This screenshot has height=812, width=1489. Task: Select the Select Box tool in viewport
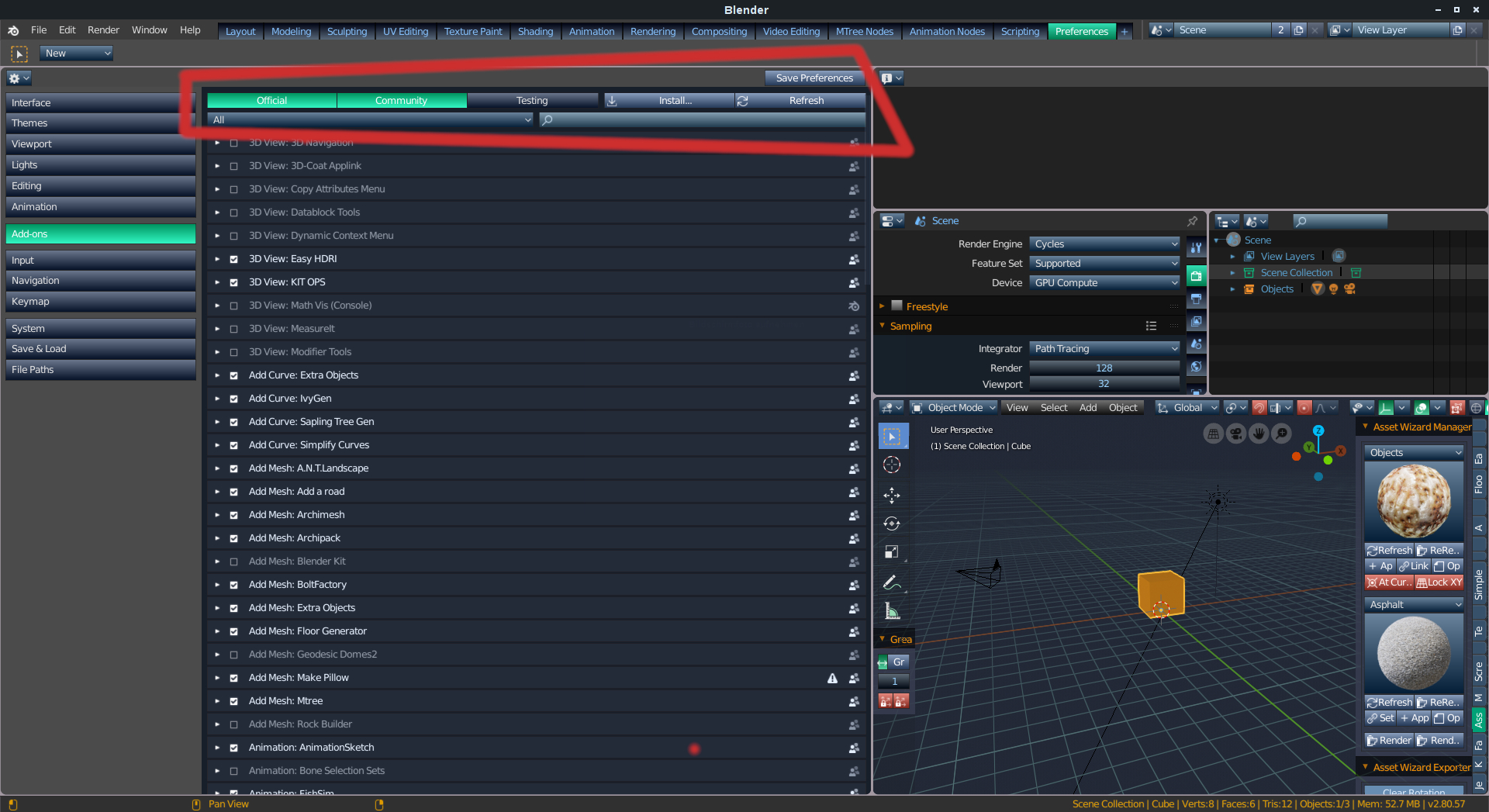(x=893, y=436)
